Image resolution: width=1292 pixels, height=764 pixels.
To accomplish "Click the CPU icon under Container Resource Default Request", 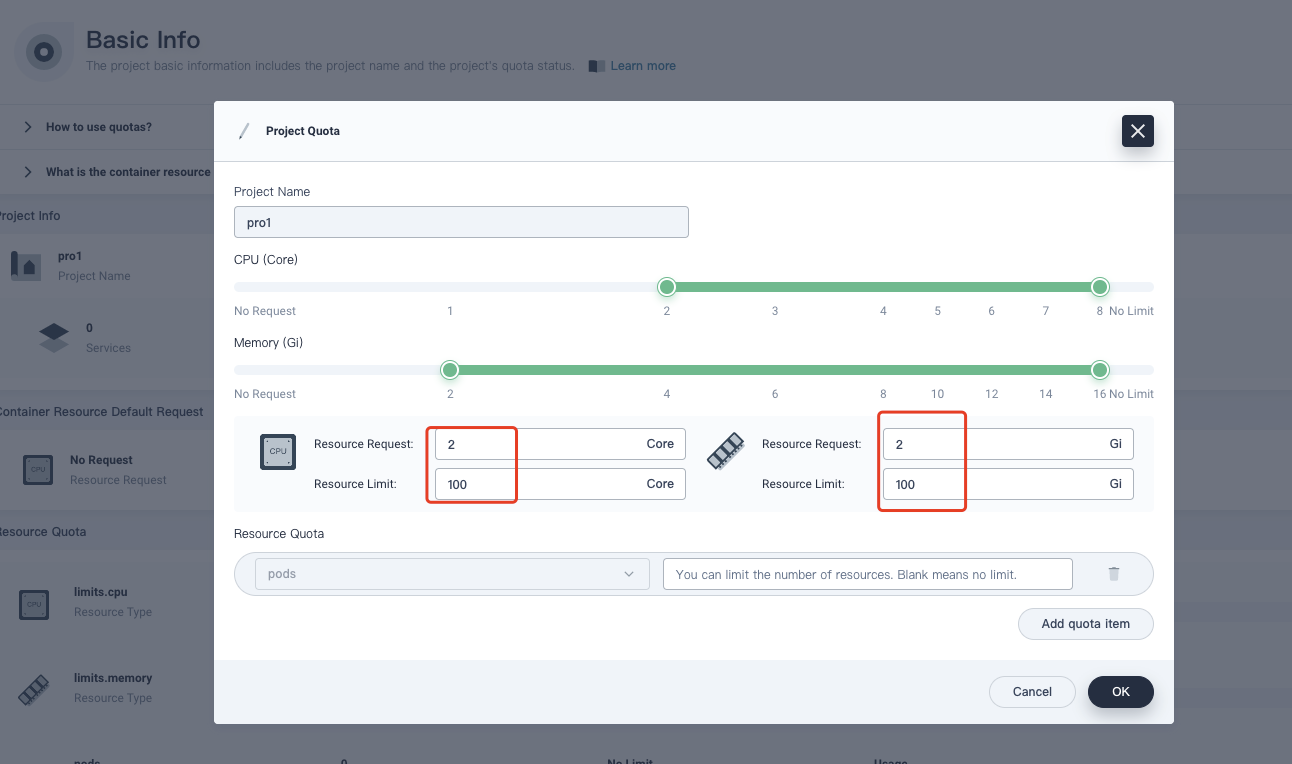I will 37,469.
